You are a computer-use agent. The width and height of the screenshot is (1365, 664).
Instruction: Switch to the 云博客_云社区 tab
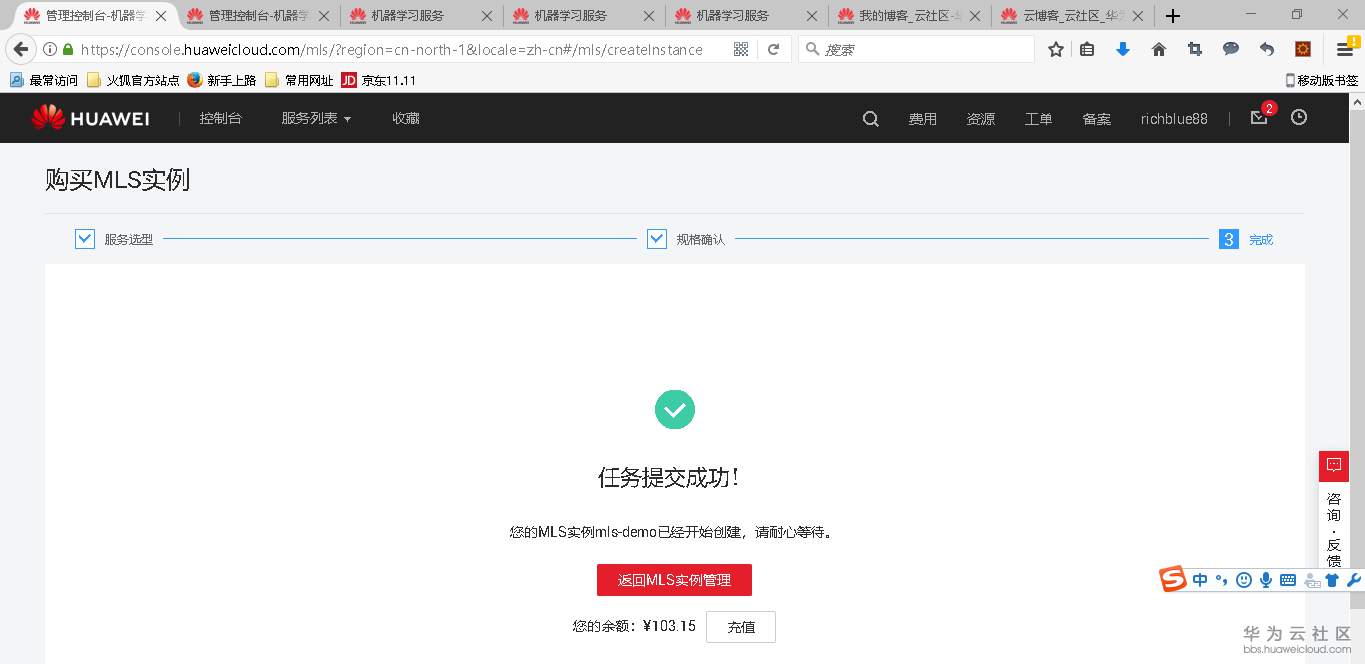coord(1066,16)
